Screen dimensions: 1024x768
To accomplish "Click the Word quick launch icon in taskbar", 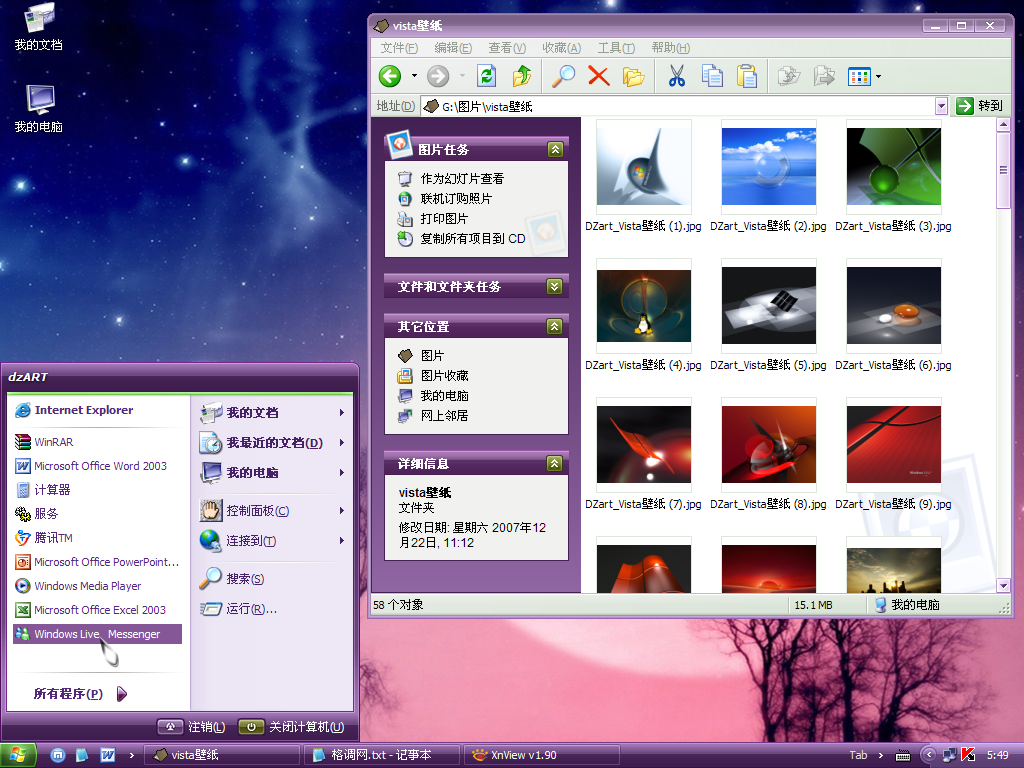I will point(108,755).
